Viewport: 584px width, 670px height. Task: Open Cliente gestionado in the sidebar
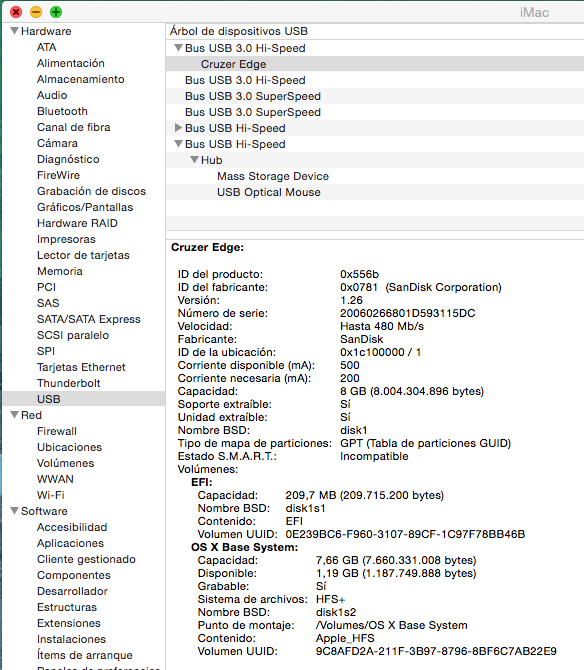[x=86, y=559]
